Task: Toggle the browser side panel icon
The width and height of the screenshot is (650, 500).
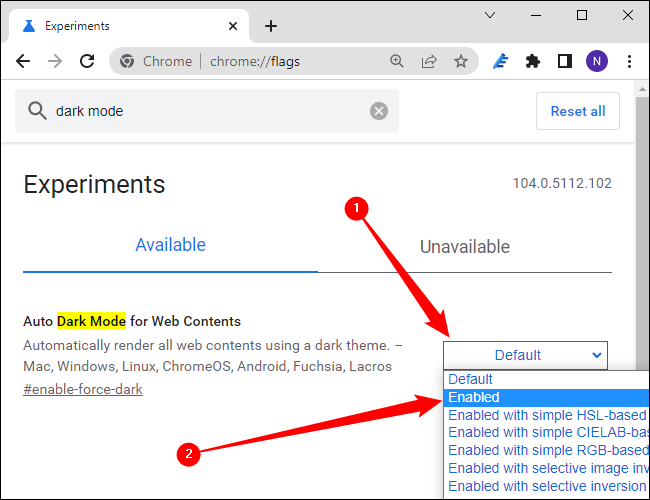Action: pos(564,61)
